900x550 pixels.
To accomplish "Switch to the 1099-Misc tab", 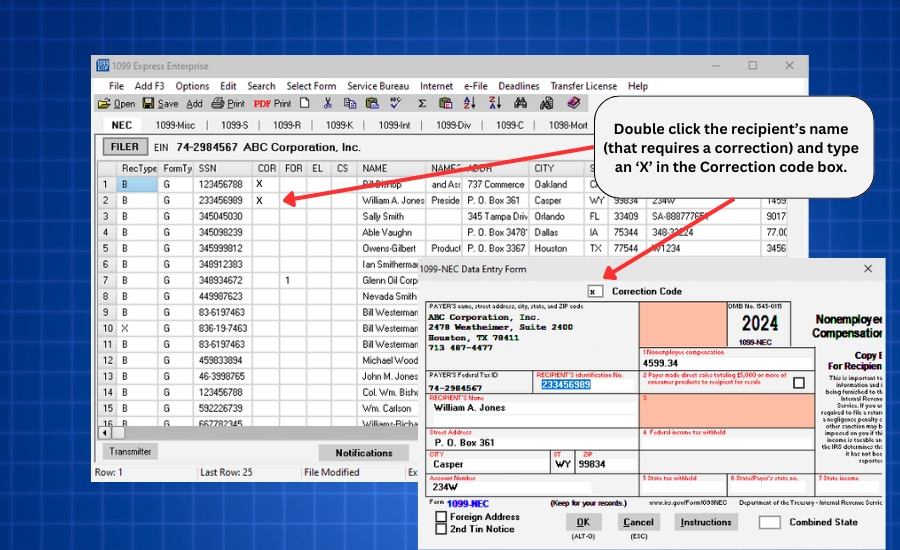I will [173, 125].
